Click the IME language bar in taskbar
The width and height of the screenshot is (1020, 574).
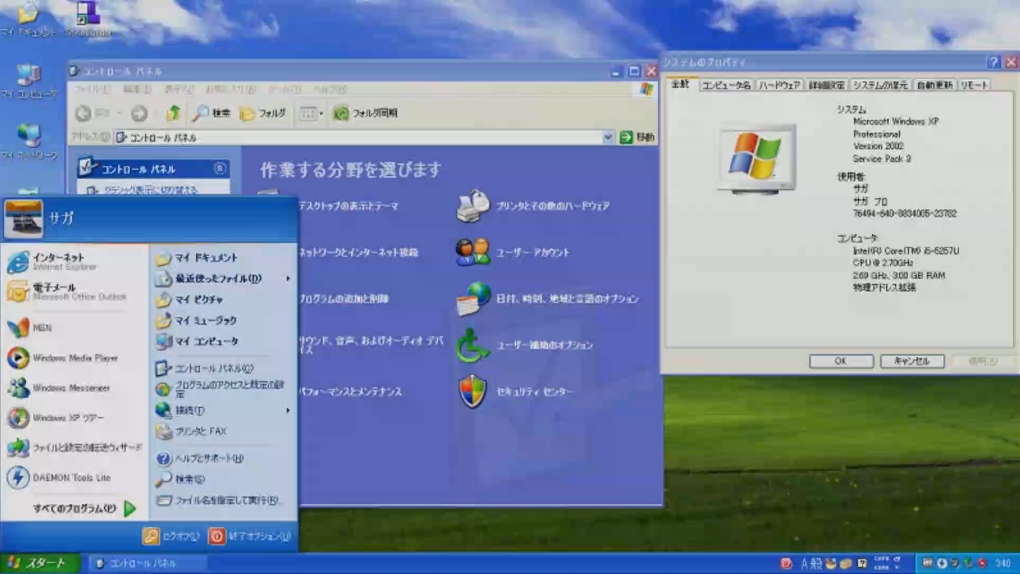tap(839, 563)
